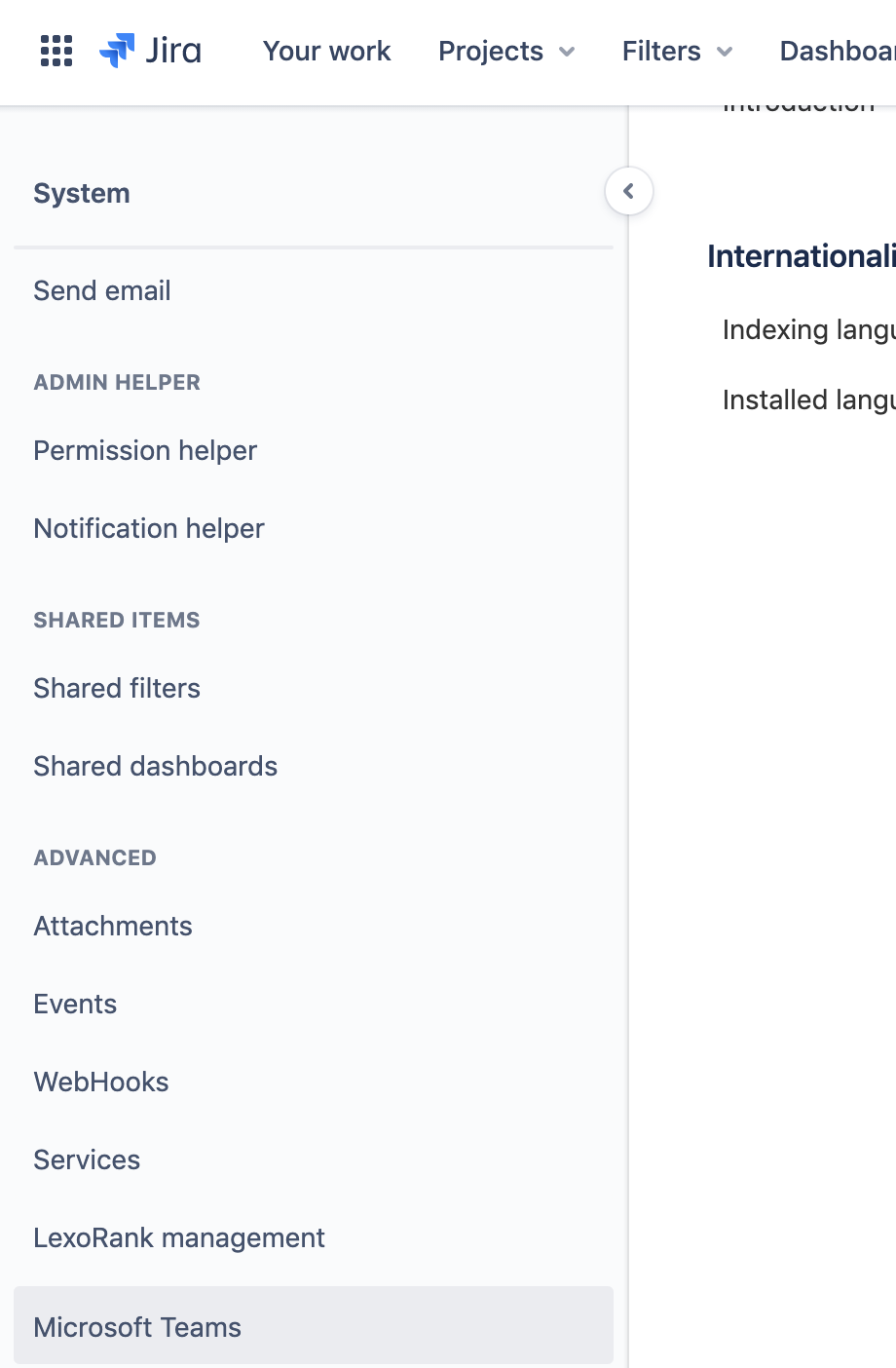896x1368 pixels.
Task: Expand the Projects dropdown menu
Action: 505,52
